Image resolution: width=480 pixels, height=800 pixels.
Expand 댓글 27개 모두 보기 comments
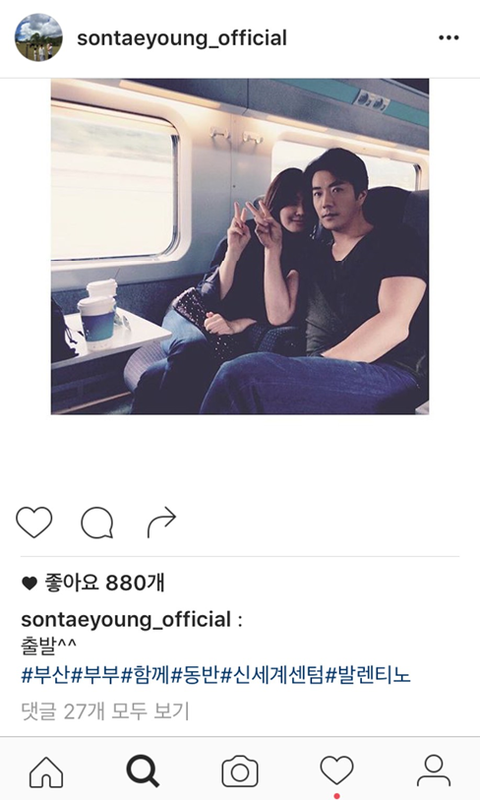(x=105, y=711)
